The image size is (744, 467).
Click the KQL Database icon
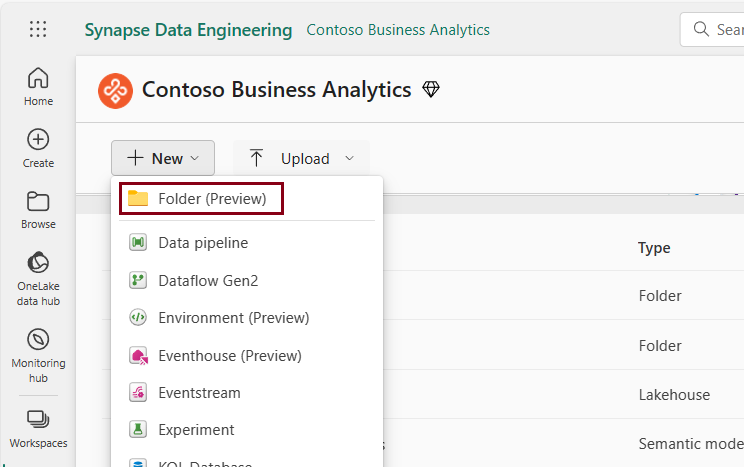138,463
